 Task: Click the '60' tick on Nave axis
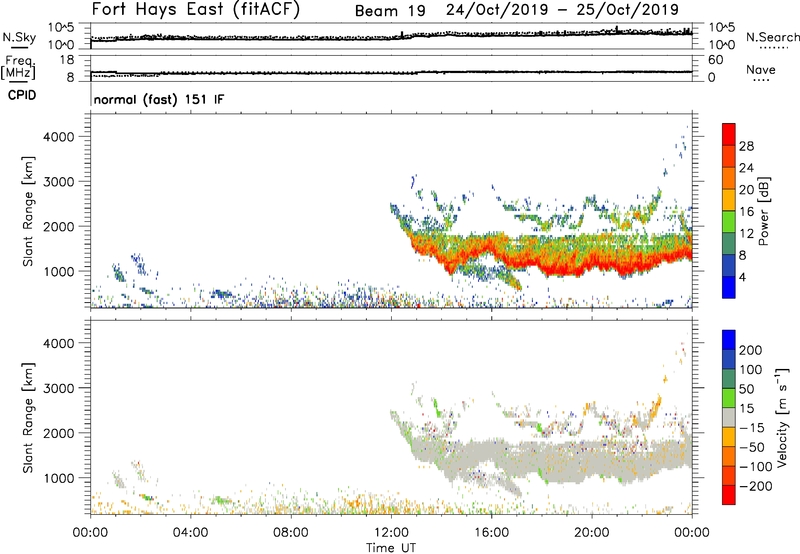[715, 60]
